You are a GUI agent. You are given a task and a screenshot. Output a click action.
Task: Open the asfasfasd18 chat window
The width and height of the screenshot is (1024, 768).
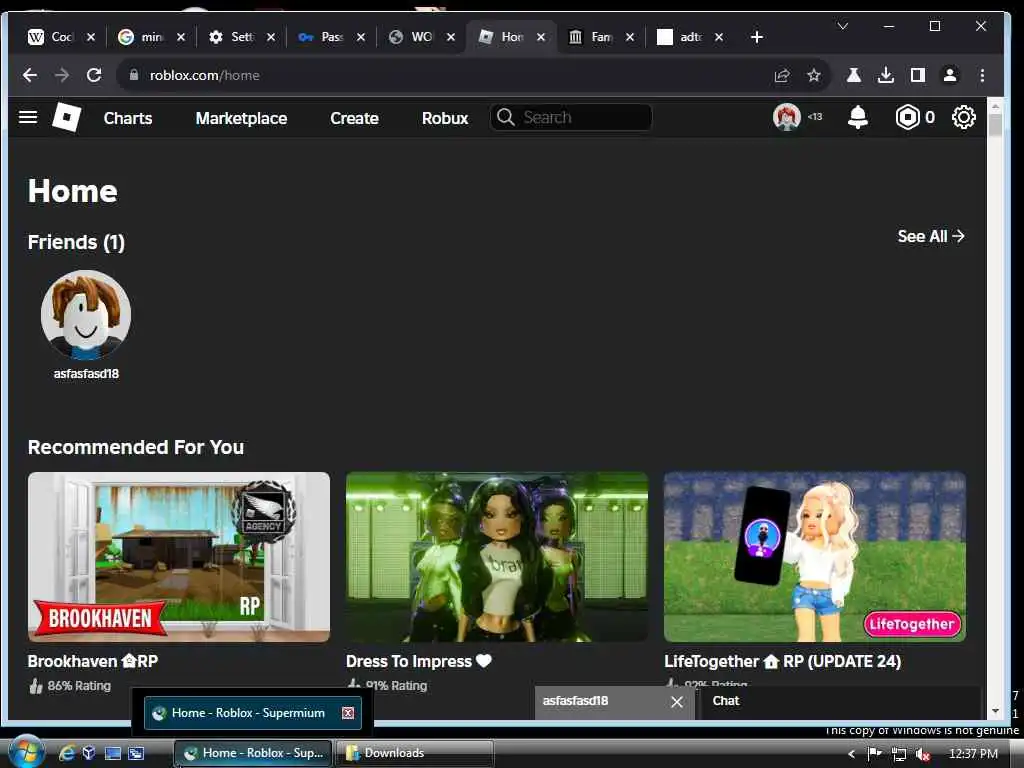(575, 701)
